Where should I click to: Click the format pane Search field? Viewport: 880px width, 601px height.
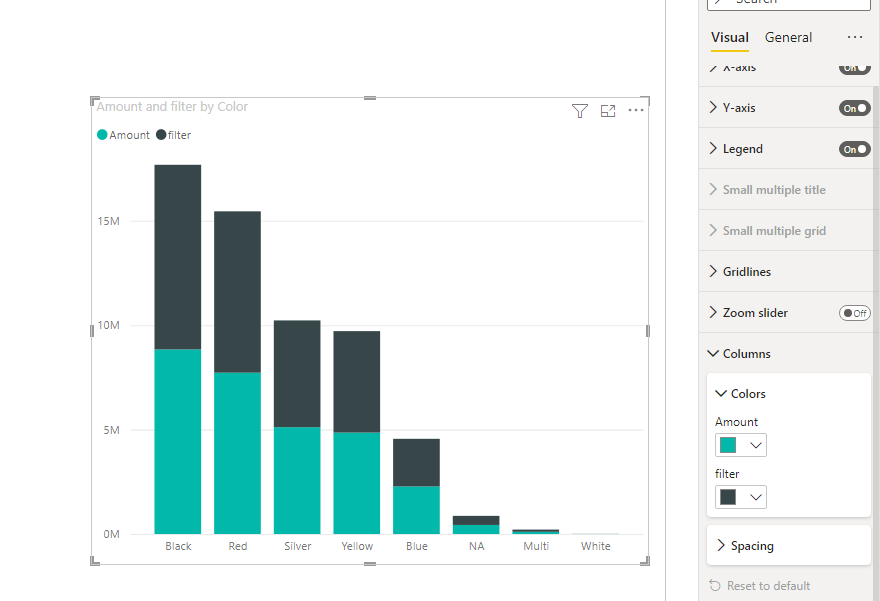789,3
